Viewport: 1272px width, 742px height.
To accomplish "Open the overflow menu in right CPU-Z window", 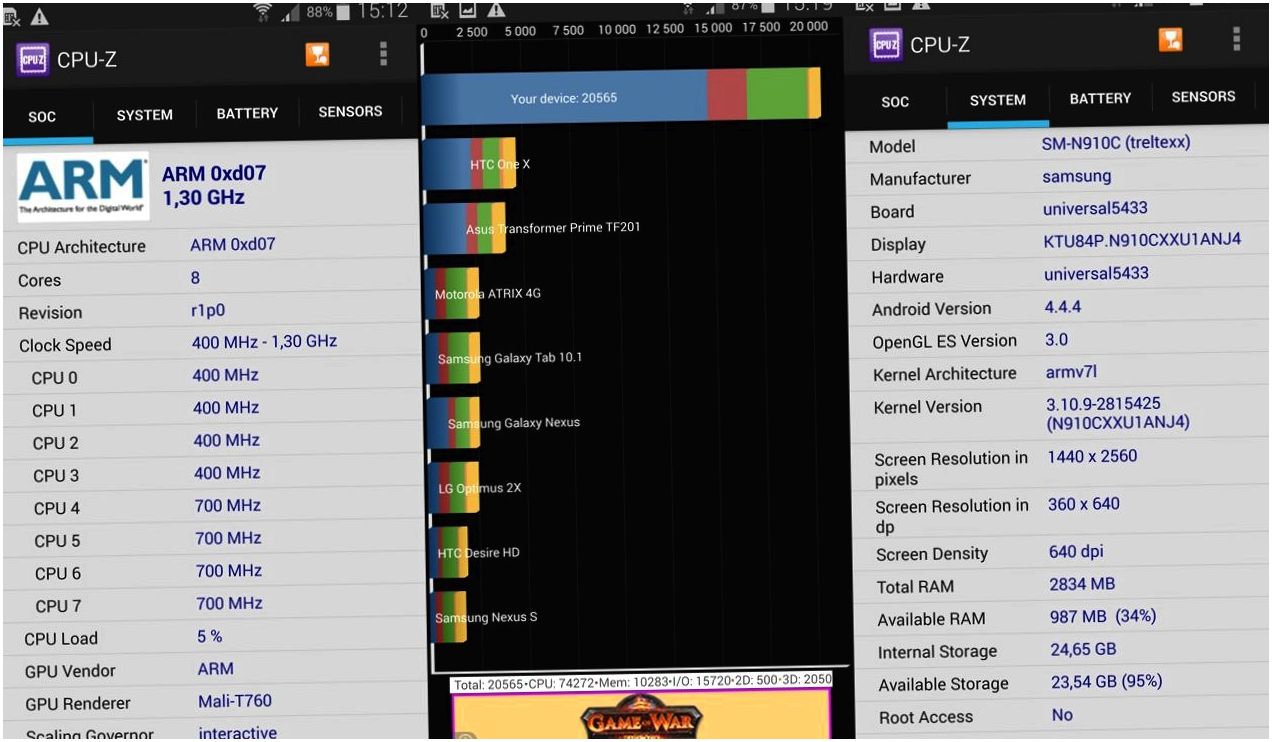I will 1237,38.
